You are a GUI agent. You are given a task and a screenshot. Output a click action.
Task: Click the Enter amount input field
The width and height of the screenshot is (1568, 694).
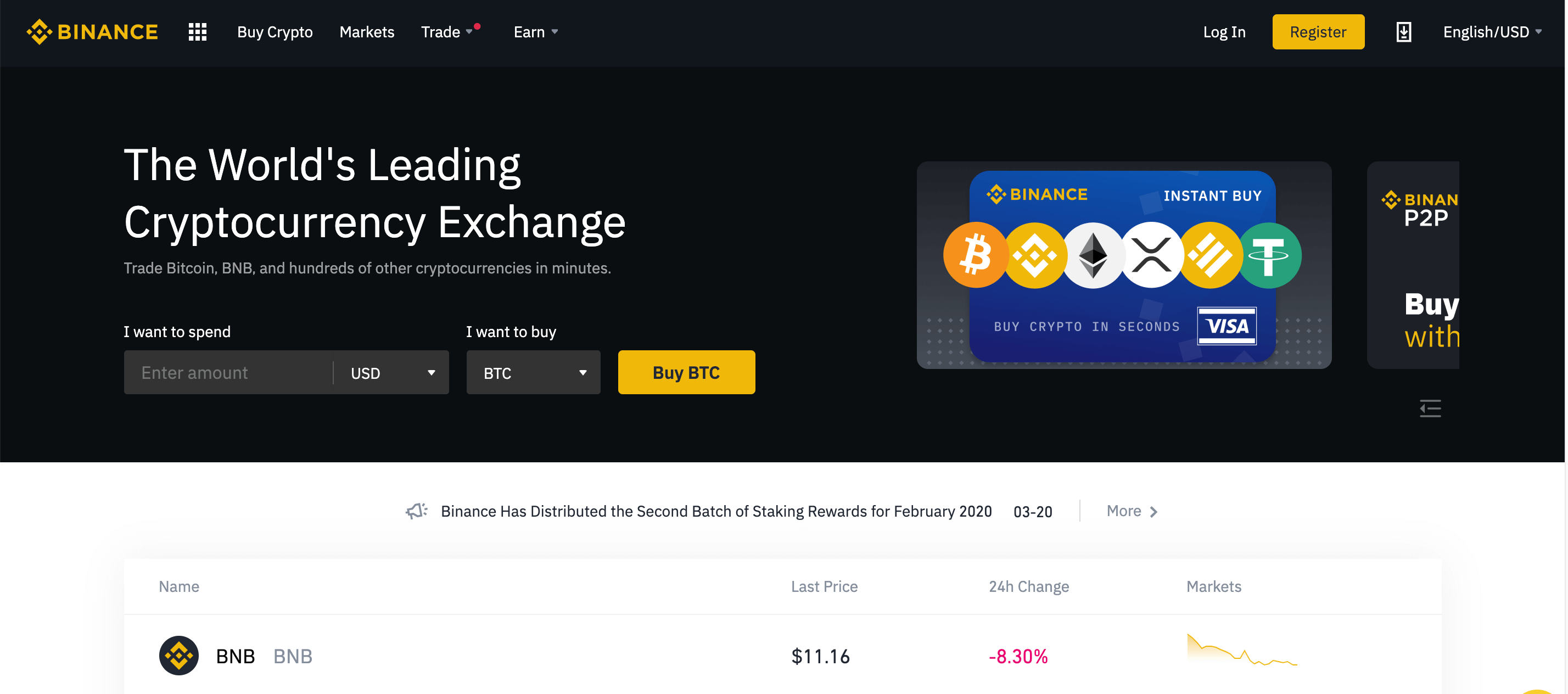[228, 373]
